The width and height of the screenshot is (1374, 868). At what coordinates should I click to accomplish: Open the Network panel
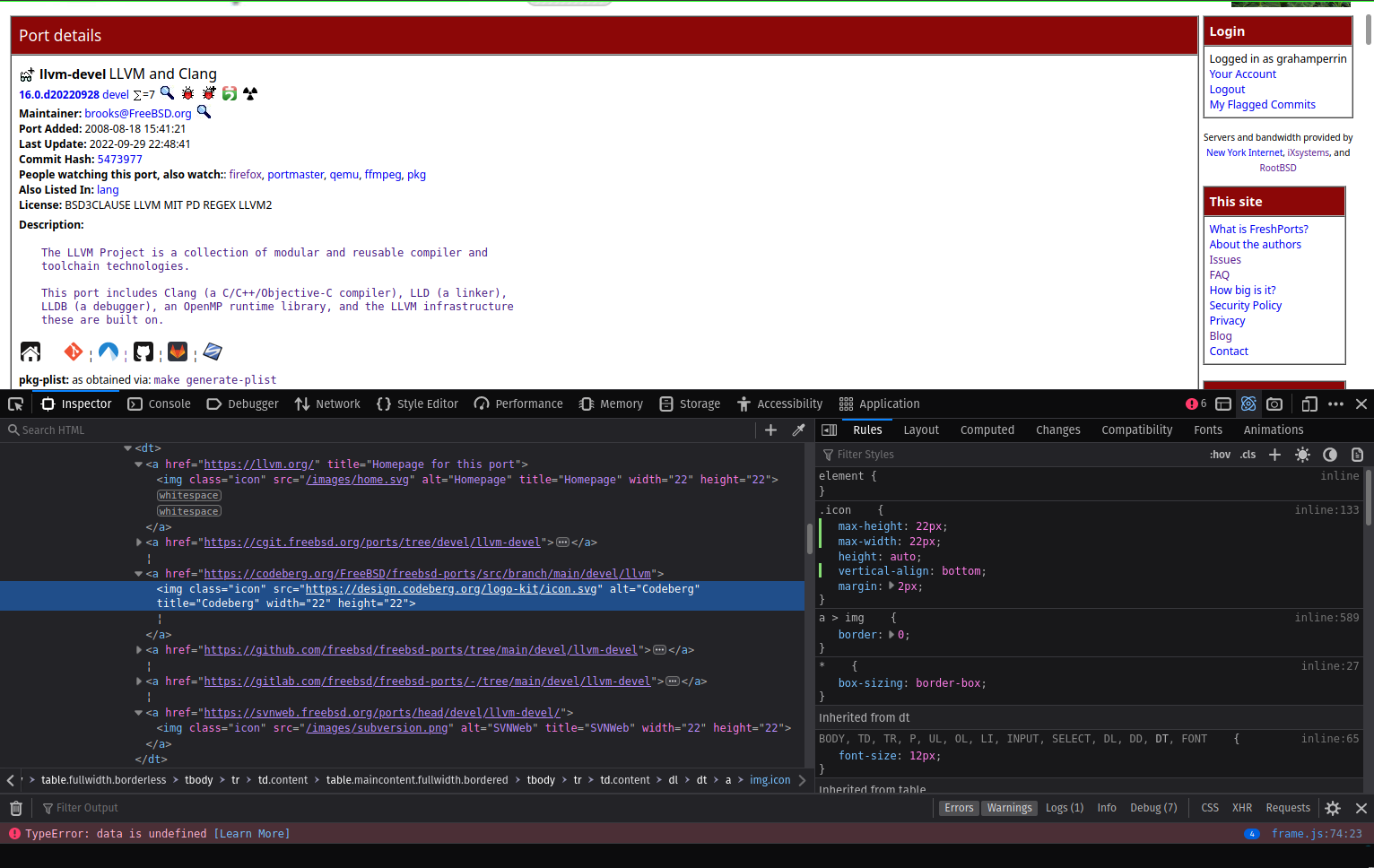[326, 404]
